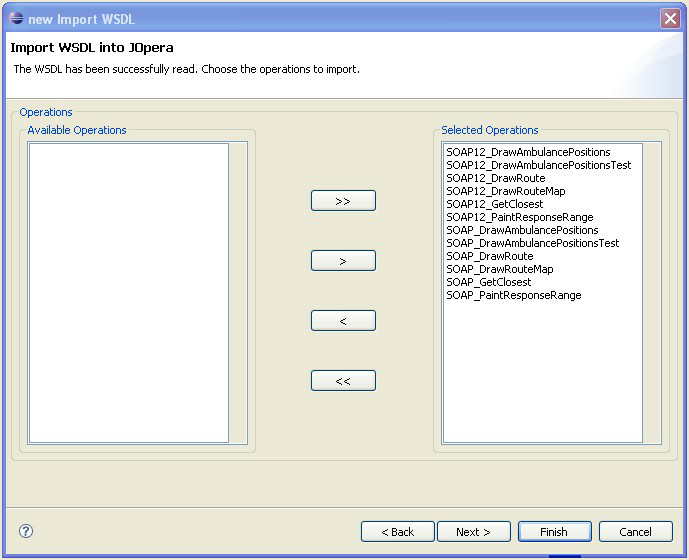This screenshot has width=689, height=560.
Task: Select SOAP12_DrawAmbulancePositionsTest operation
Action: (539, 165)
